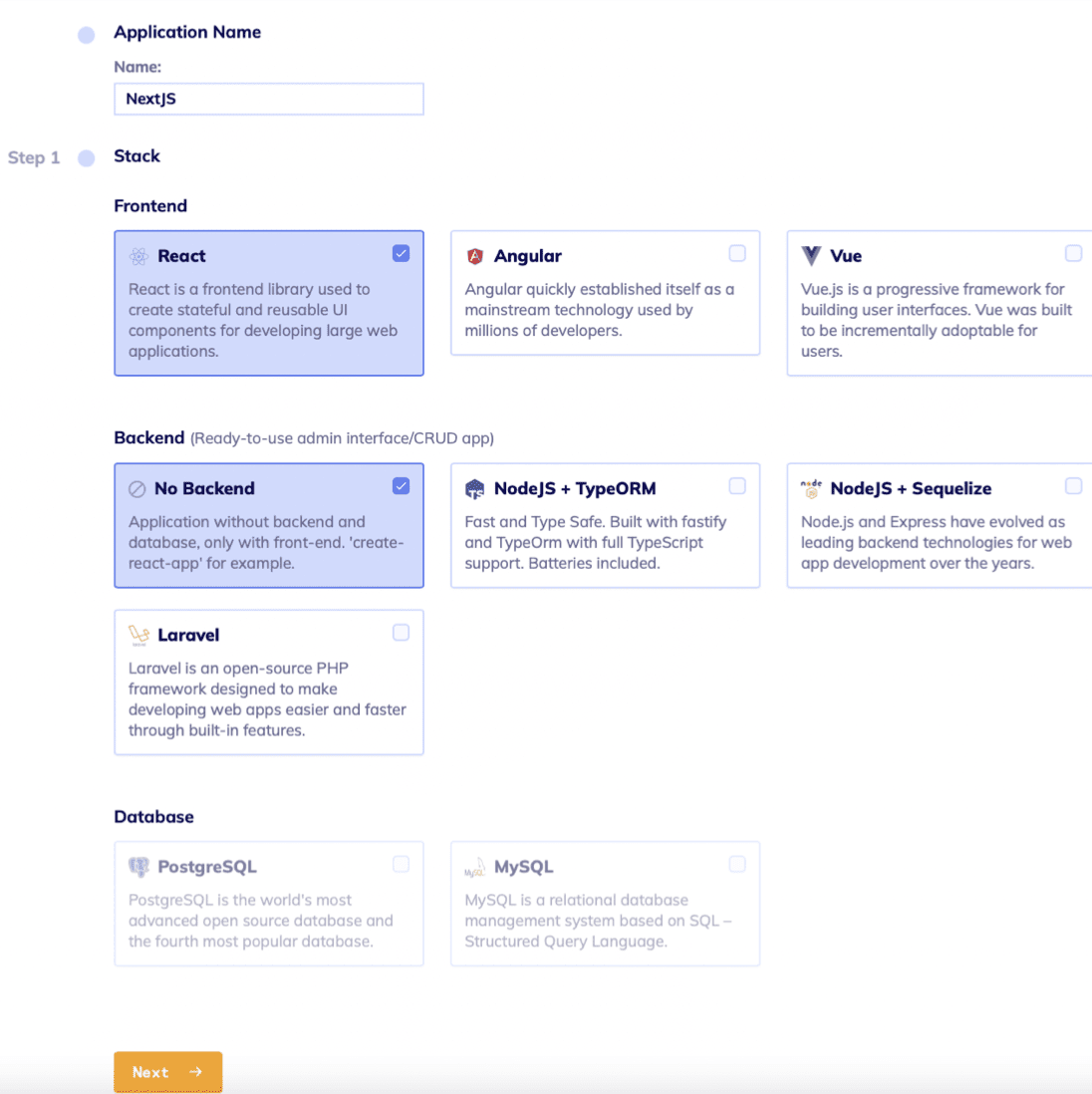Screen dimensions: 1092x1094
Task: Choose the NodeJS + Sequelize card description
Action: [936, 543]
